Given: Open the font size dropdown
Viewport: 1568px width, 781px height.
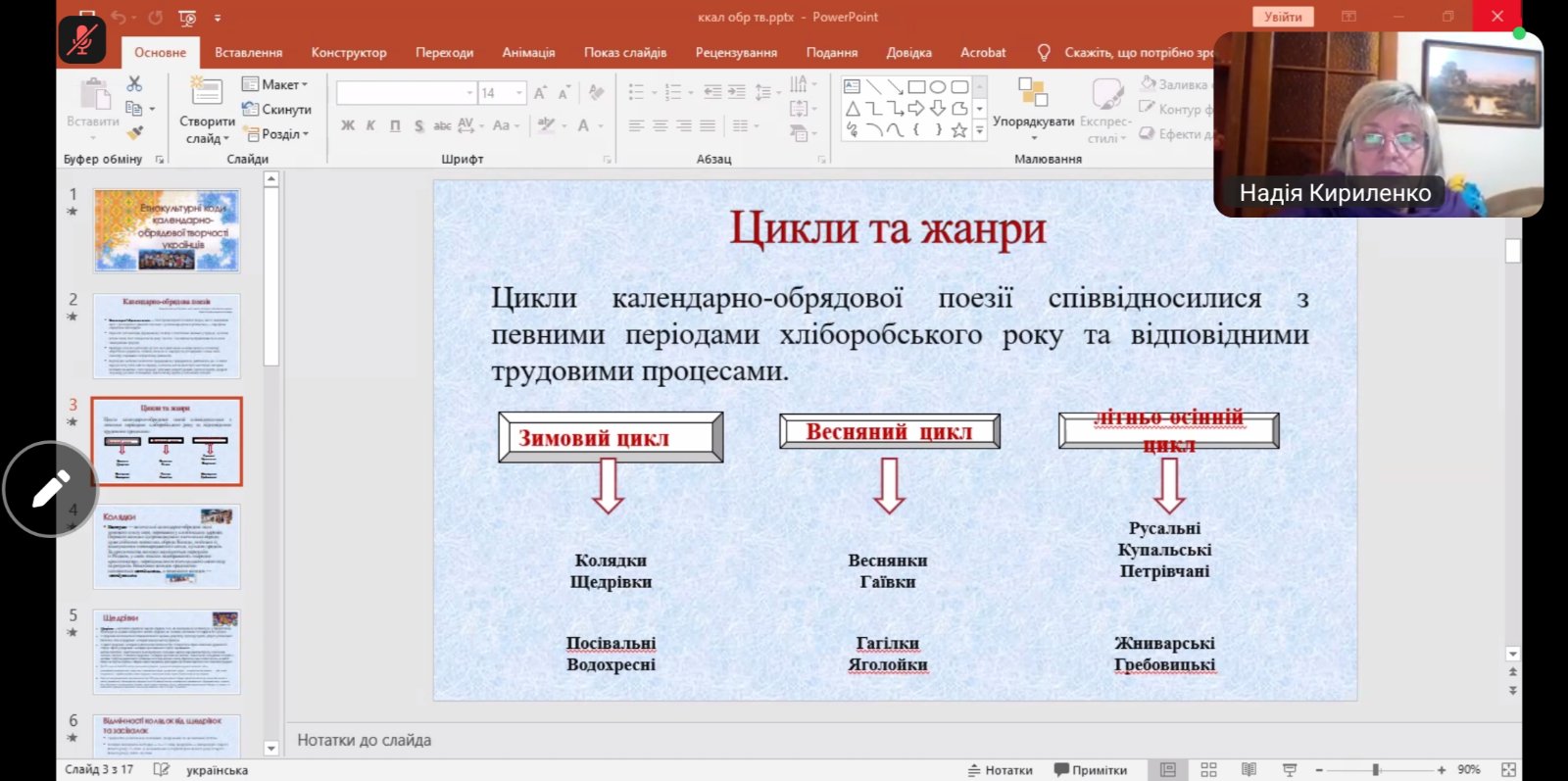Looking at the screenshot, I should [518, 93].
